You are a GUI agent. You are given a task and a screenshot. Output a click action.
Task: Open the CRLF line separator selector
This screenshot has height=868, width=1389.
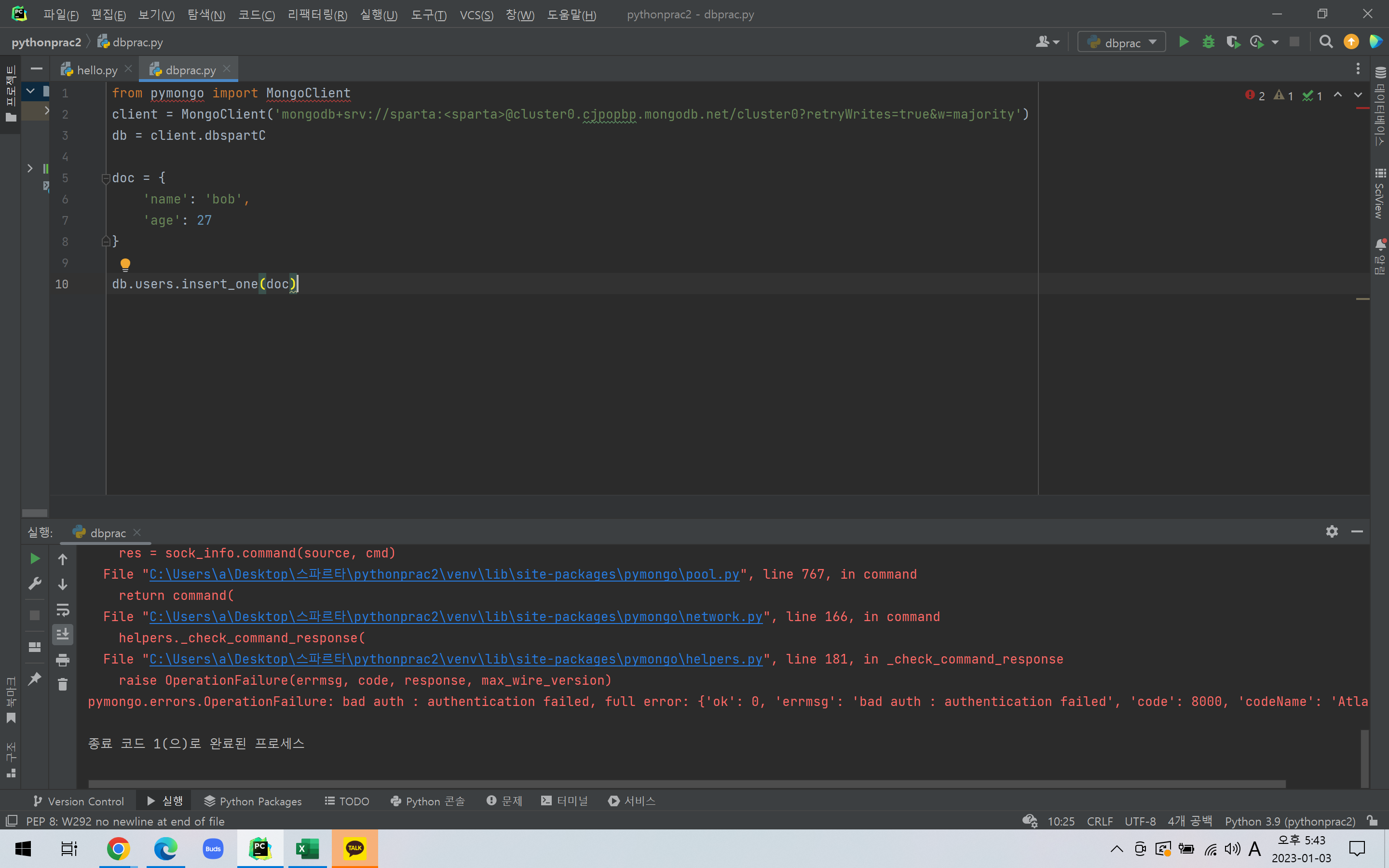click(x=1099, y=822)
